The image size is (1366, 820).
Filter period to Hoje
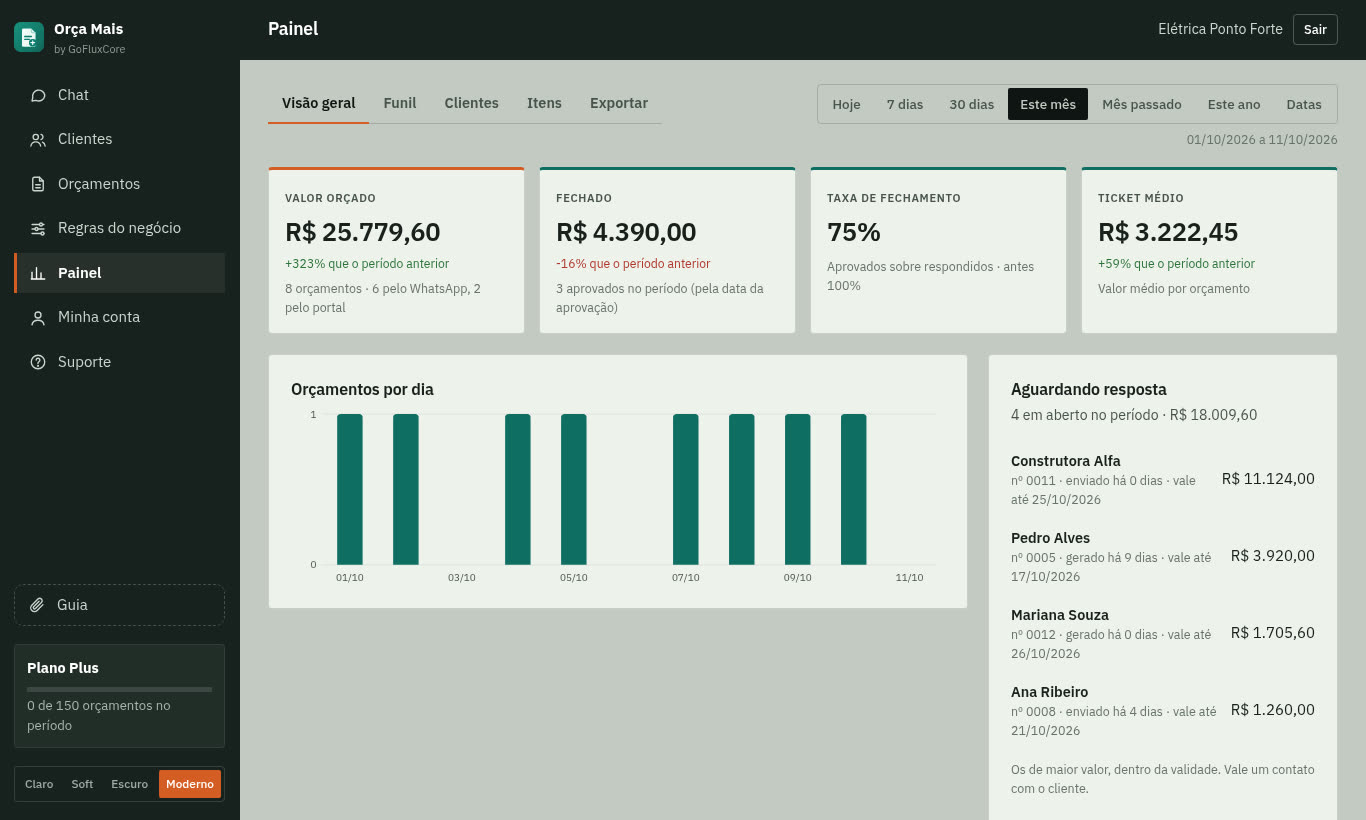click(x=846, y=104)
